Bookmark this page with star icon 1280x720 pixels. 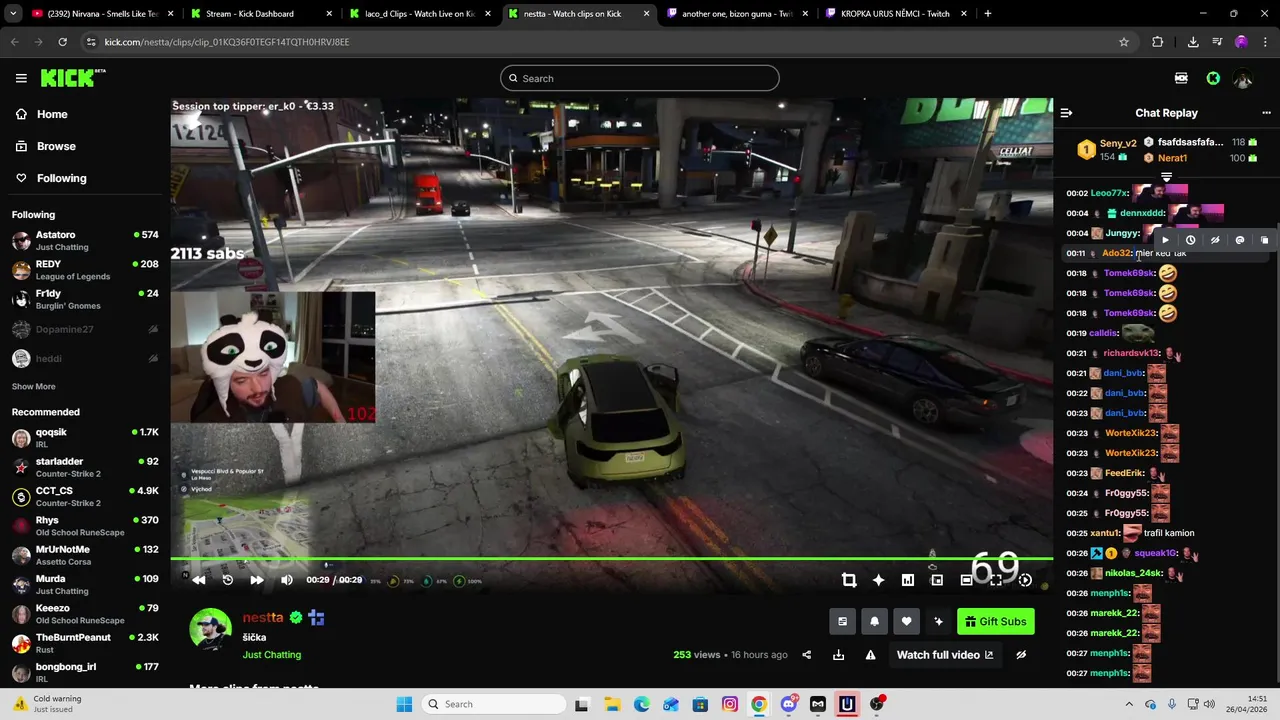[x=1124, y=42]
